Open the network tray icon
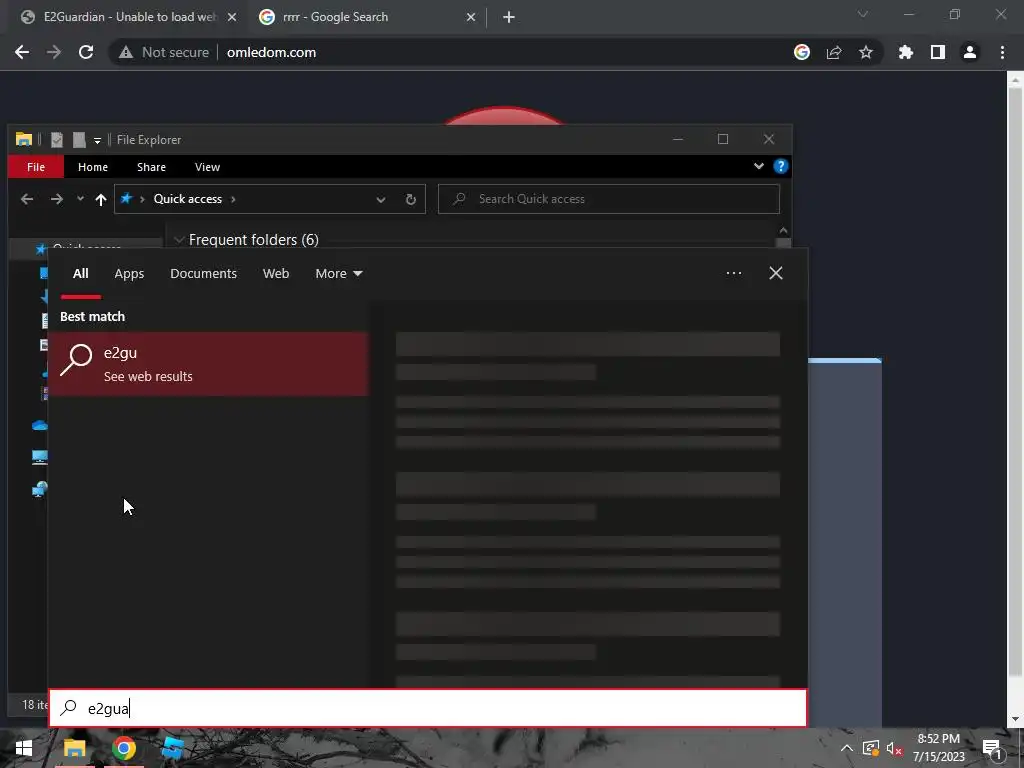1024x768 pixels. (x=871, y=748)
